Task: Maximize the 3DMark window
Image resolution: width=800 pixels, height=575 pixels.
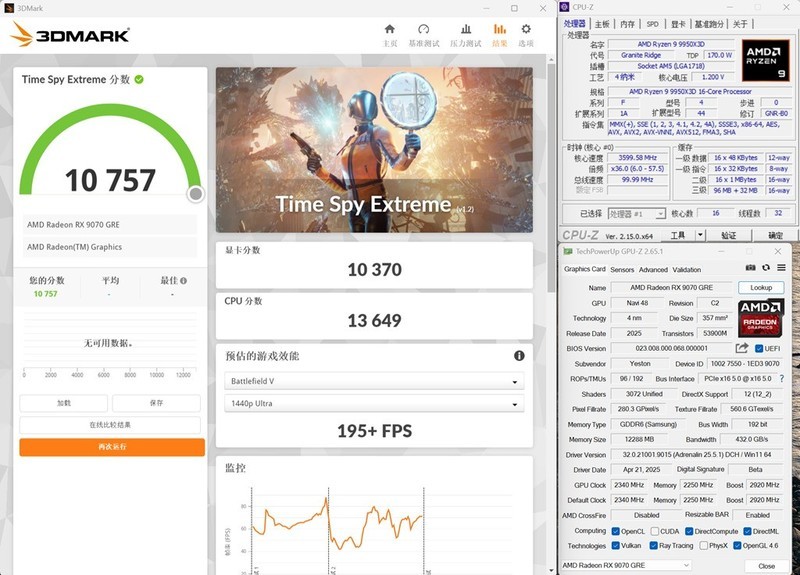Action: [514, 8]
